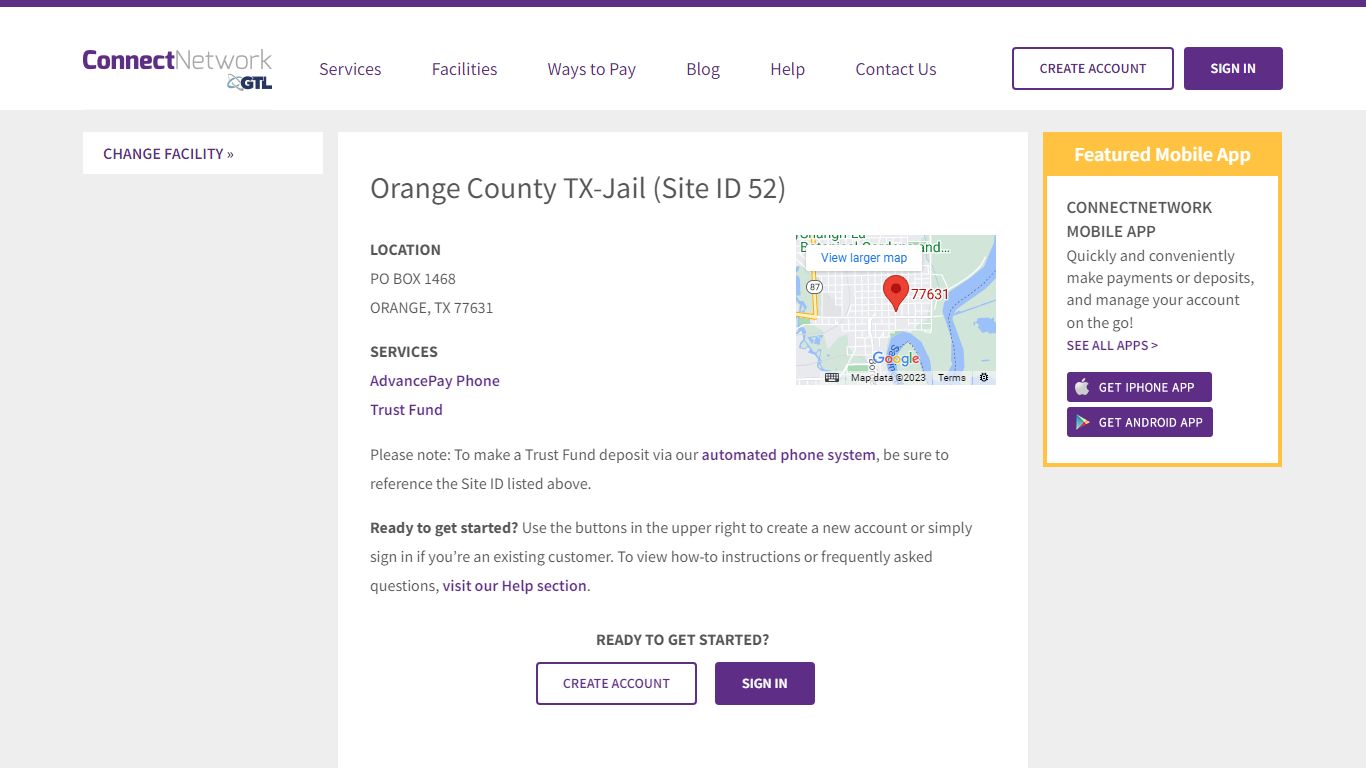Screen dimensions: 1366x768
Task: Click the Ready To Get Started heading
Action: pyautogui.click(x=683, y=639)
